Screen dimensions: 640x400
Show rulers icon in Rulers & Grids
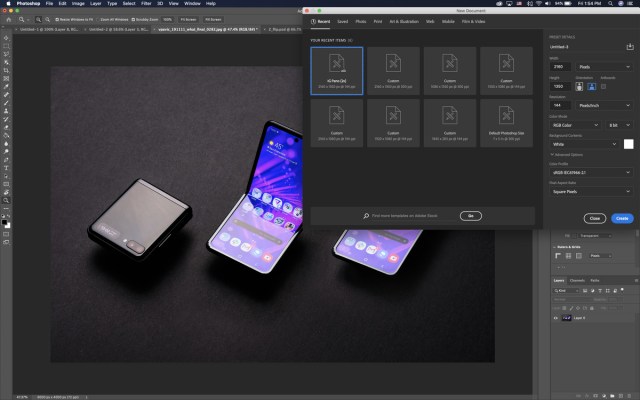(x=558, y=256)
